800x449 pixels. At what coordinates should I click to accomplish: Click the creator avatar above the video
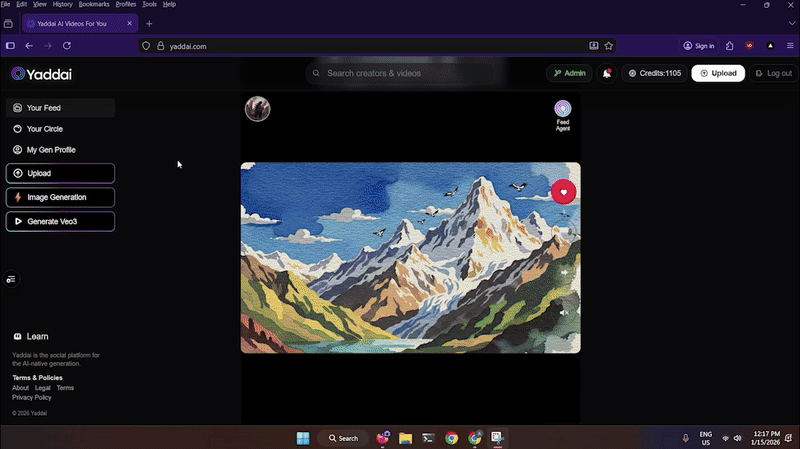257,109
